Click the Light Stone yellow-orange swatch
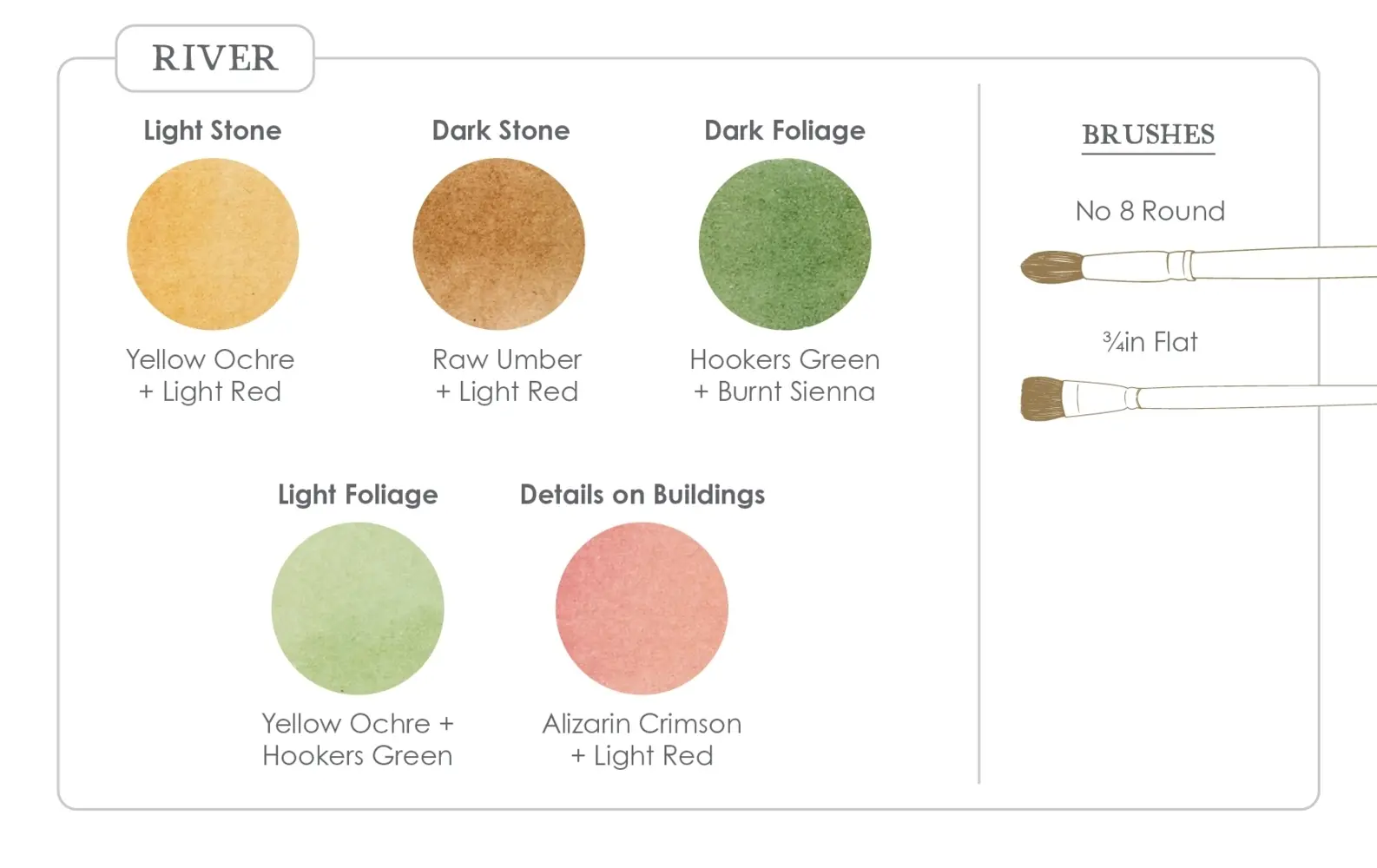The image size is (1377, 868). point(213,244)
